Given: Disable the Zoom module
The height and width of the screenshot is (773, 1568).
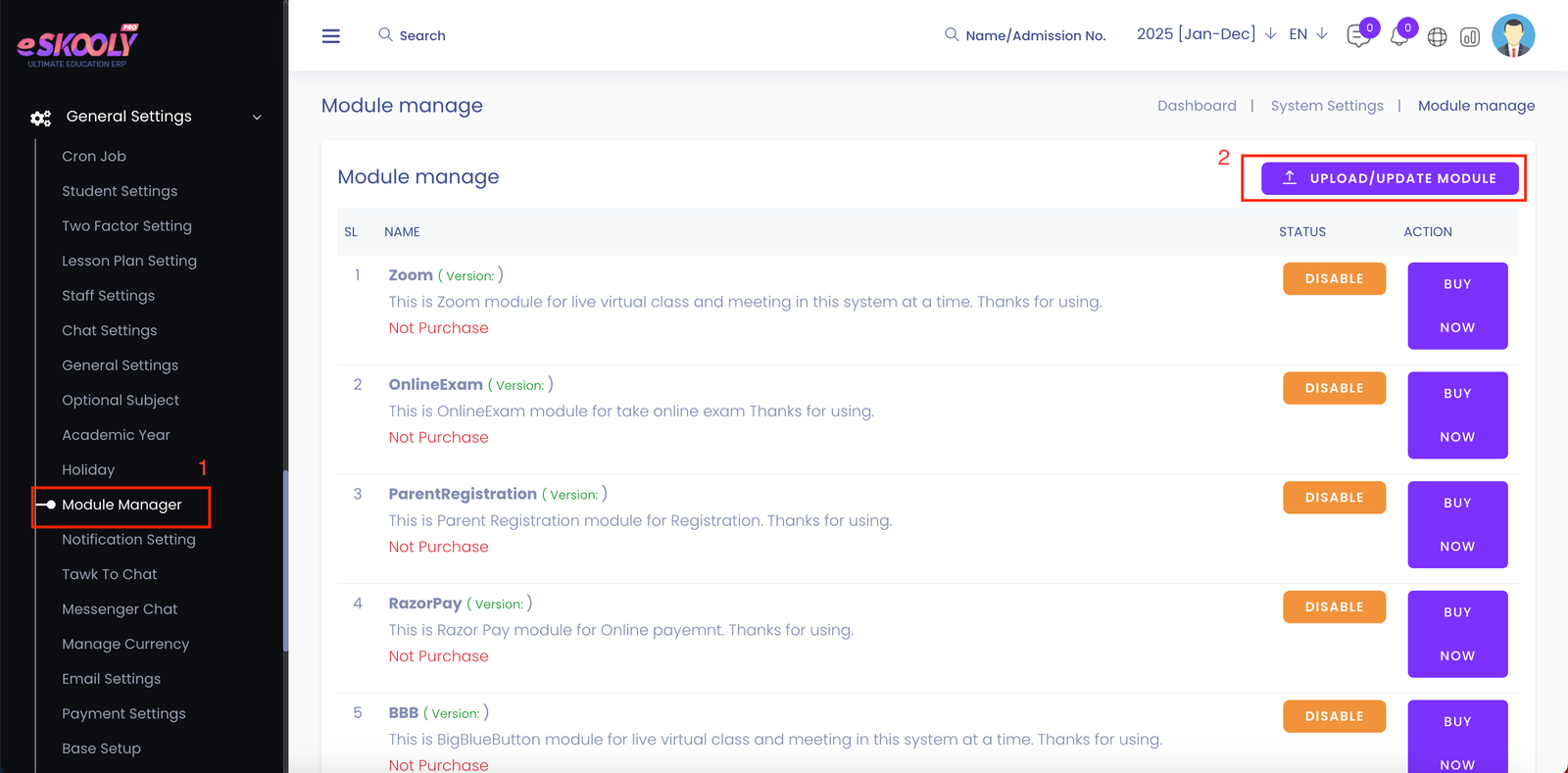Looking at the screenshot, I should [1334, 279].
